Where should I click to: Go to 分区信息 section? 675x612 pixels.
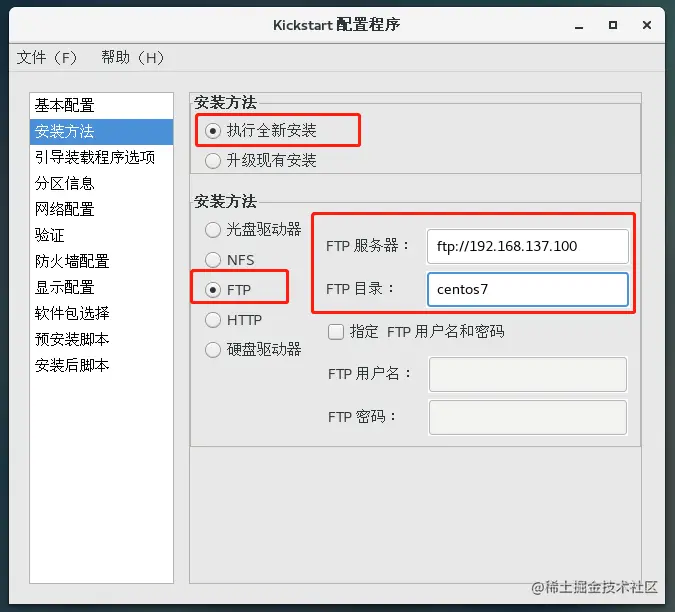click(x=102, y=183)
